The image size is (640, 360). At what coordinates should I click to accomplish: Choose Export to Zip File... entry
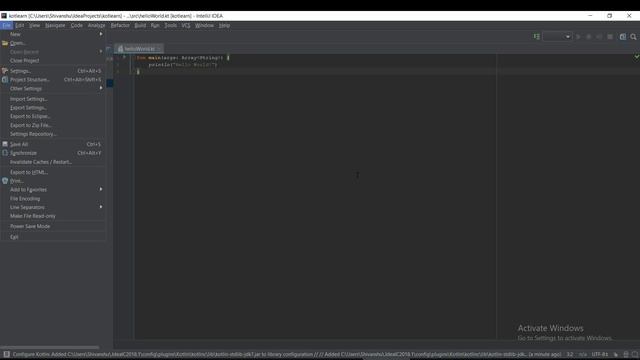(53, 125)
